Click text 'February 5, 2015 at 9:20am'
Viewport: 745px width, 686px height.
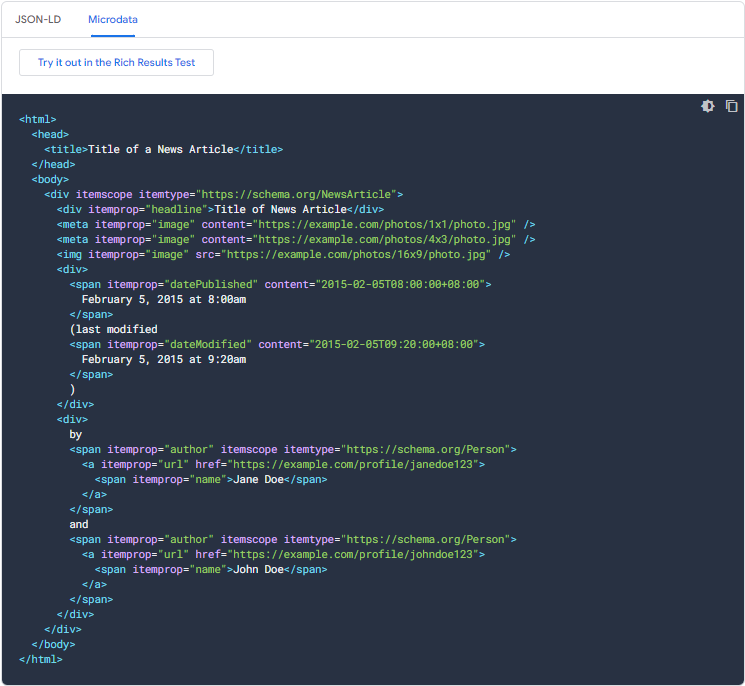[x=164, y=360]
